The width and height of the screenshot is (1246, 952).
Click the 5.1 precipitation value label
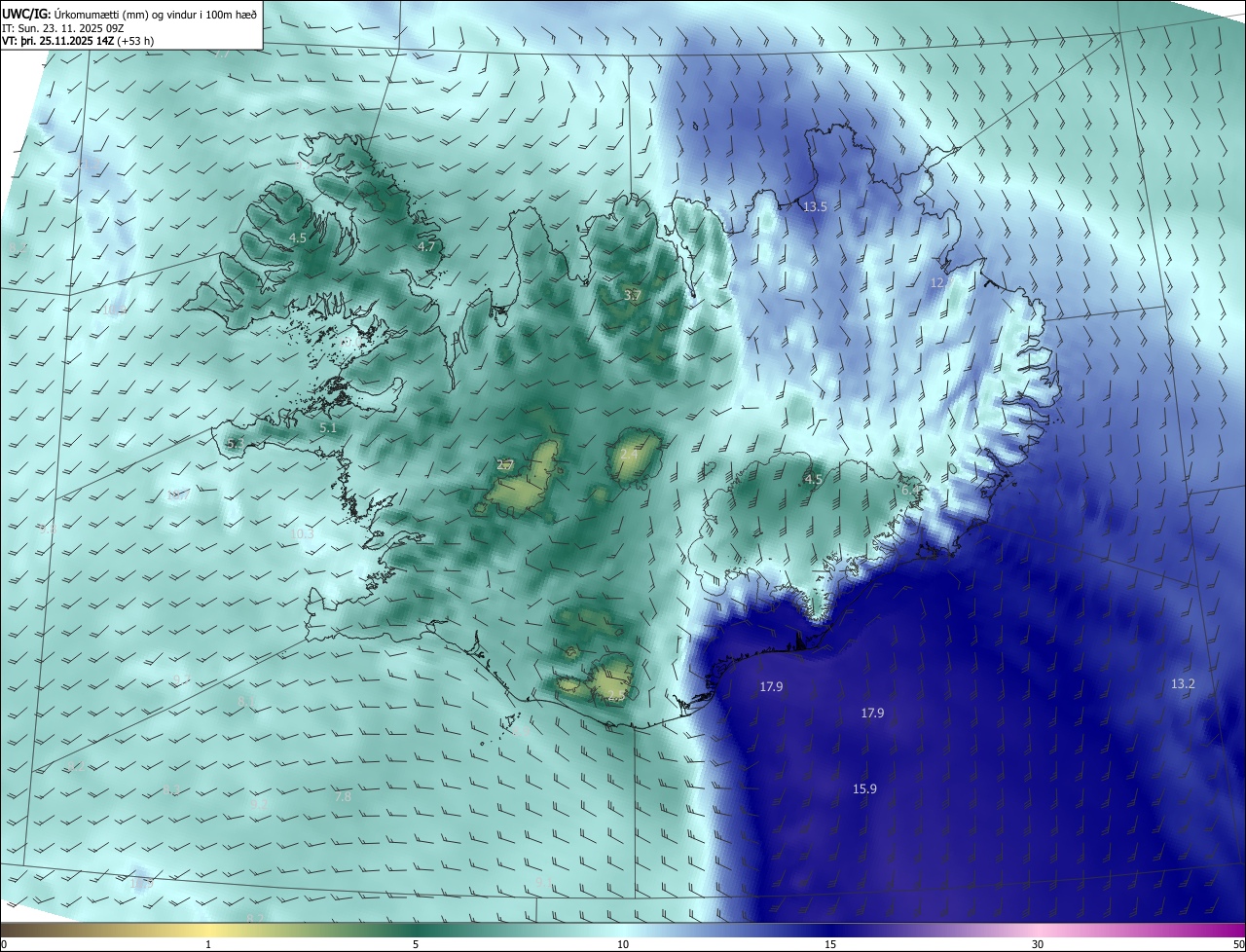(x=328, y=427)
